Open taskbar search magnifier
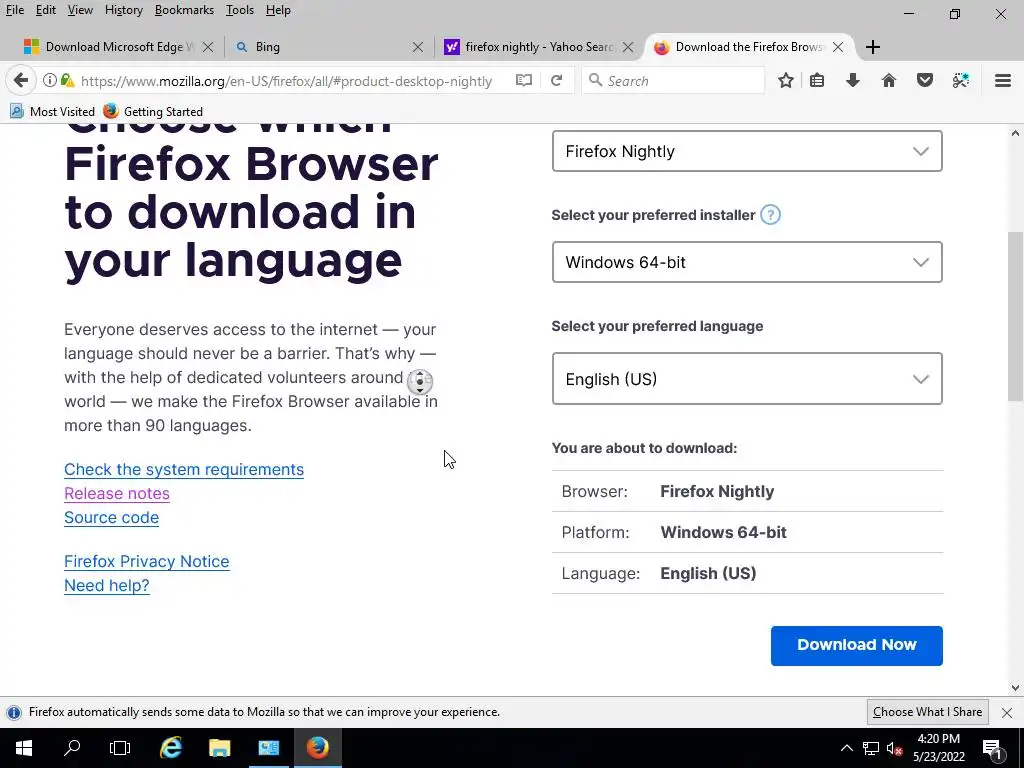This screenshot has width=1024, height=768. [x=72, y=748]
